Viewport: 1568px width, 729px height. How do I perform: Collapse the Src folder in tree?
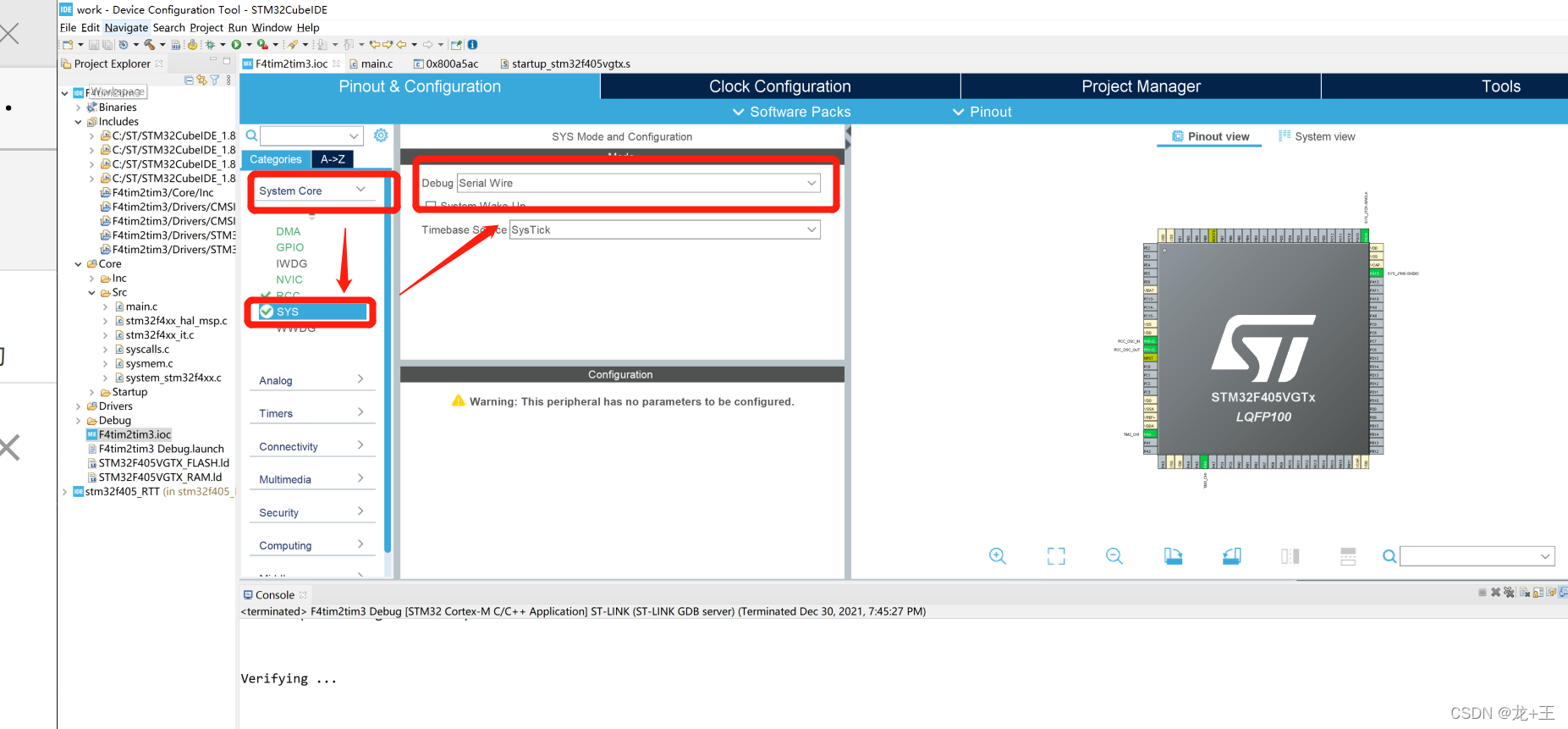[x=92, y=293]
